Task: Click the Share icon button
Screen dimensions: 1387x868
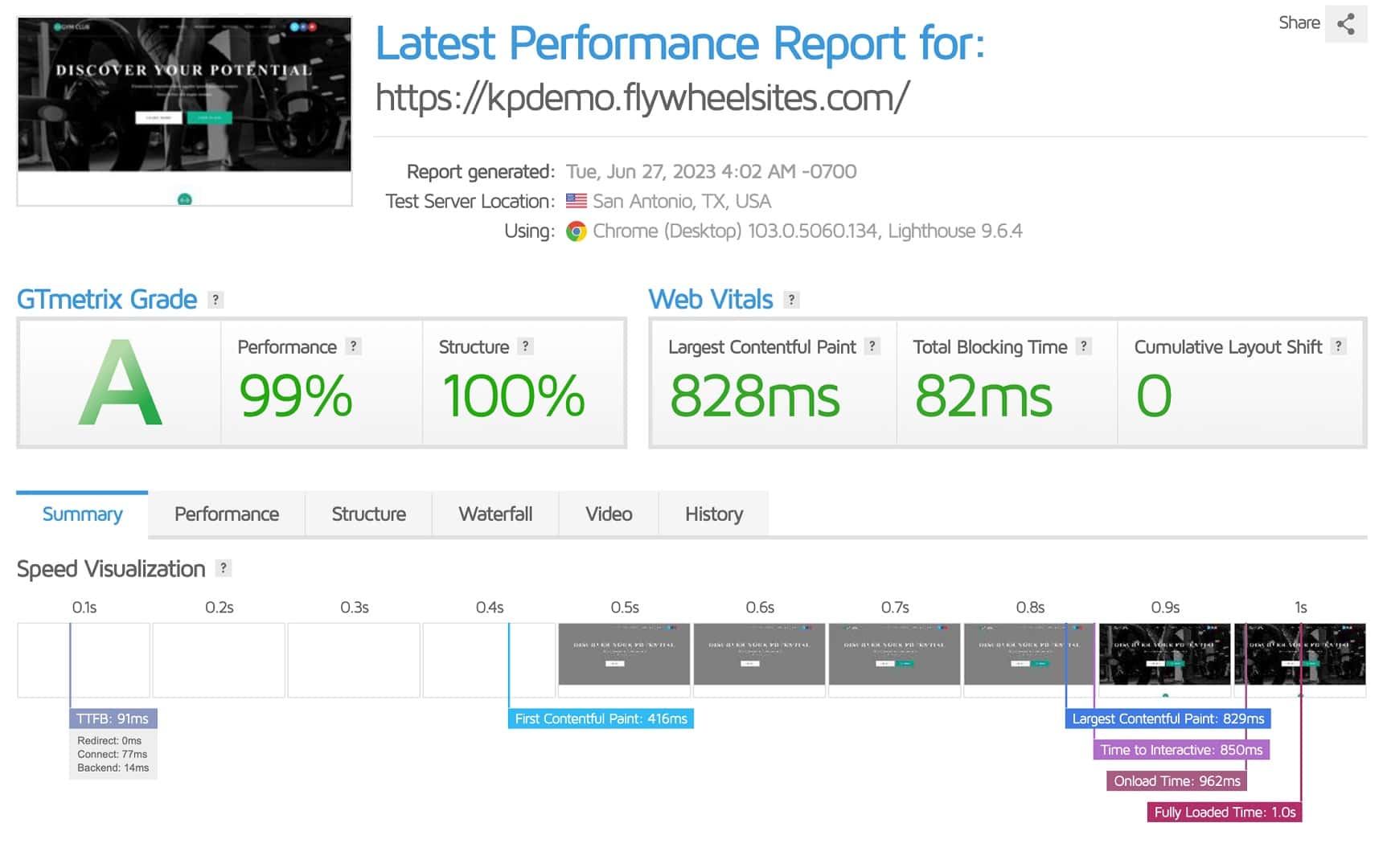Action: tap(1345, 23)
